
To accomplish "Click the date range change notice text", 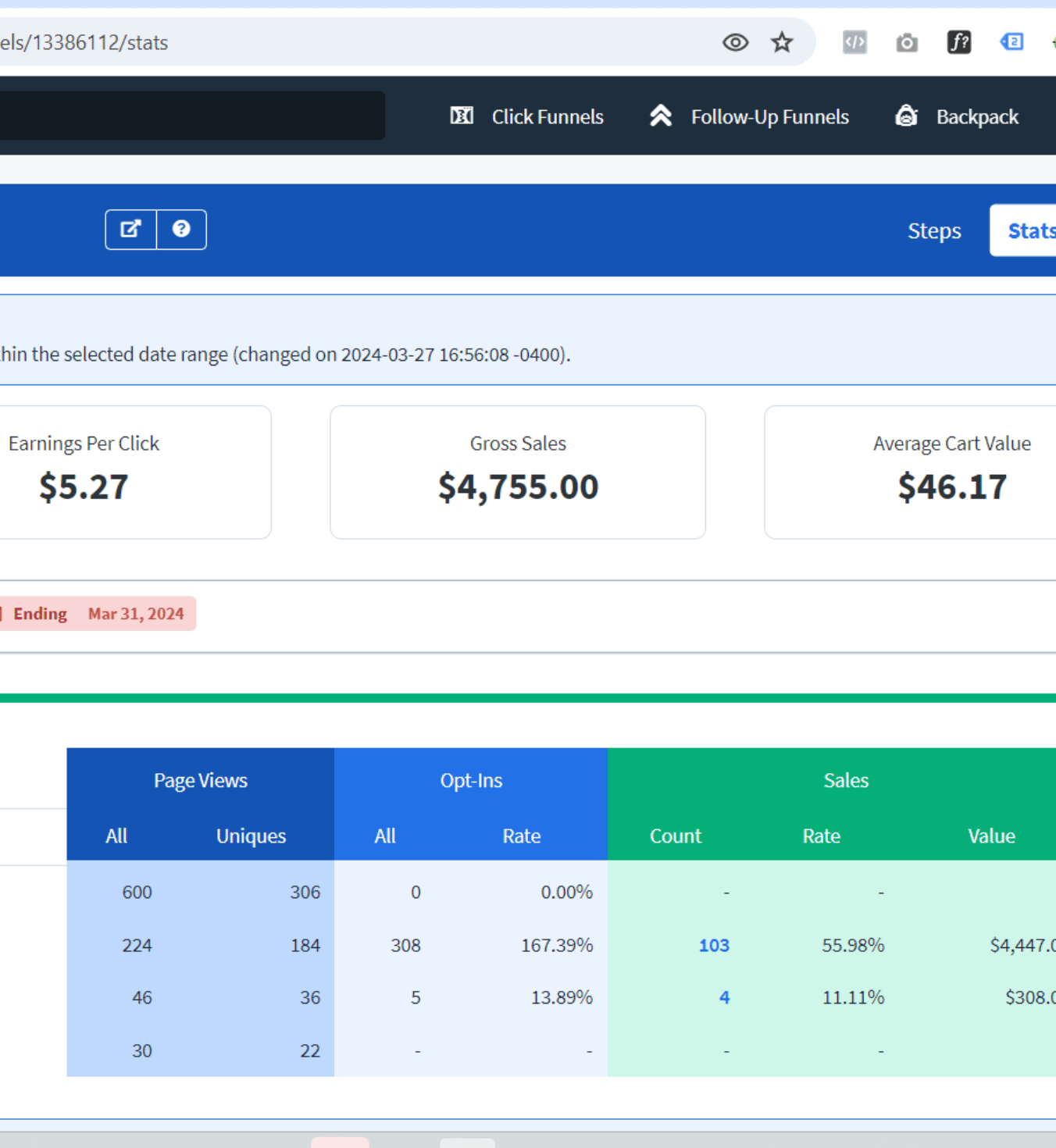I will 285,355.
